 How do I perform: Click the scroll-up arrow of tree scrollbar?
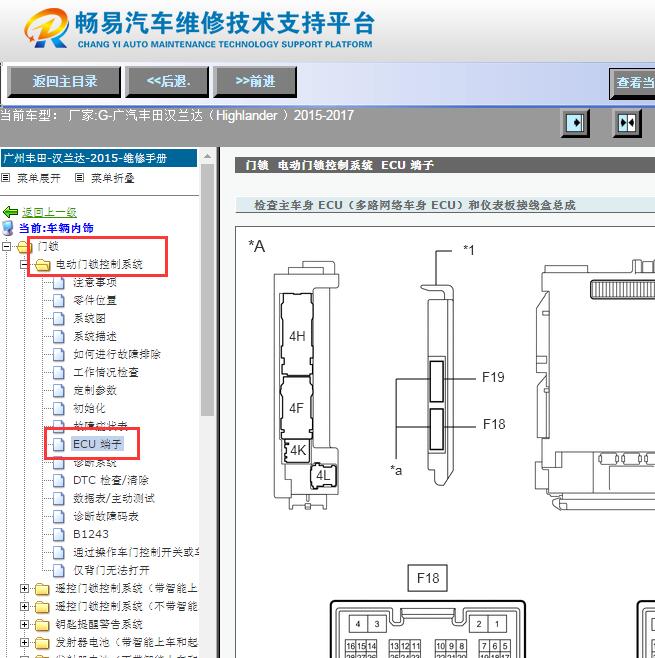(207, 157)
